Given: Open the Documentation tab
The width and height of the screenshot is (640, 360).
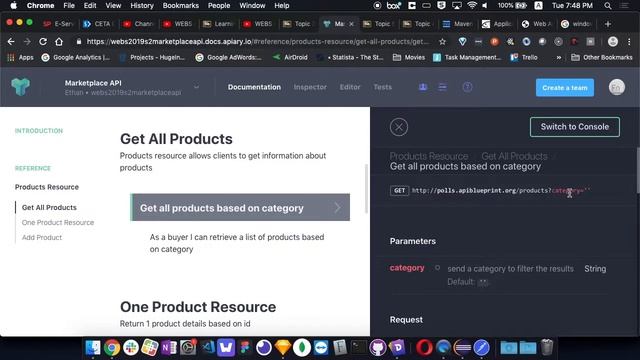Looking at the screenshot, I should (x=254, y=87).
